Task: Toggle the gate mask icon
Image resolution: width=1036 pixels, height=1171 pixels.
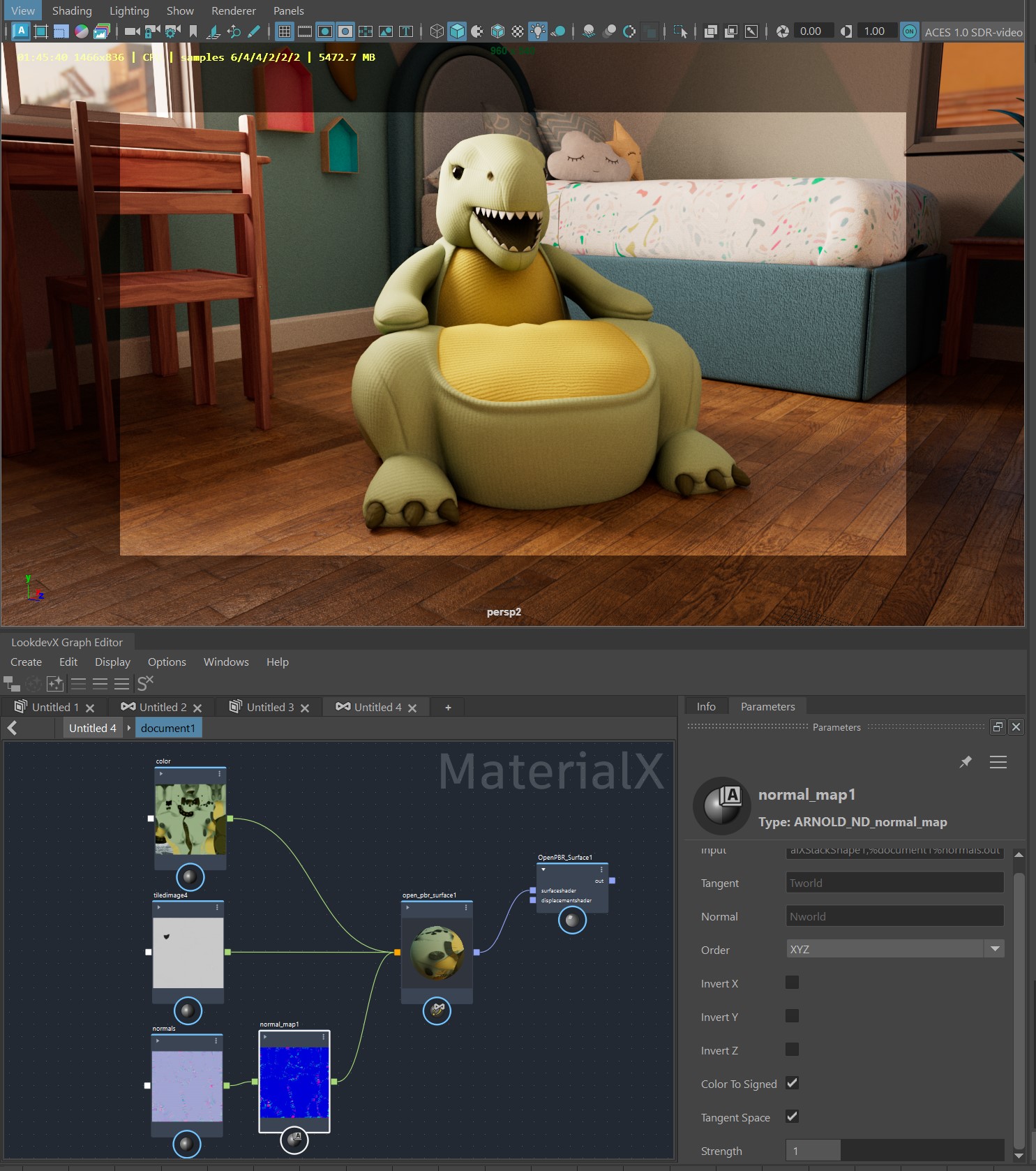Action: (345, 31)
